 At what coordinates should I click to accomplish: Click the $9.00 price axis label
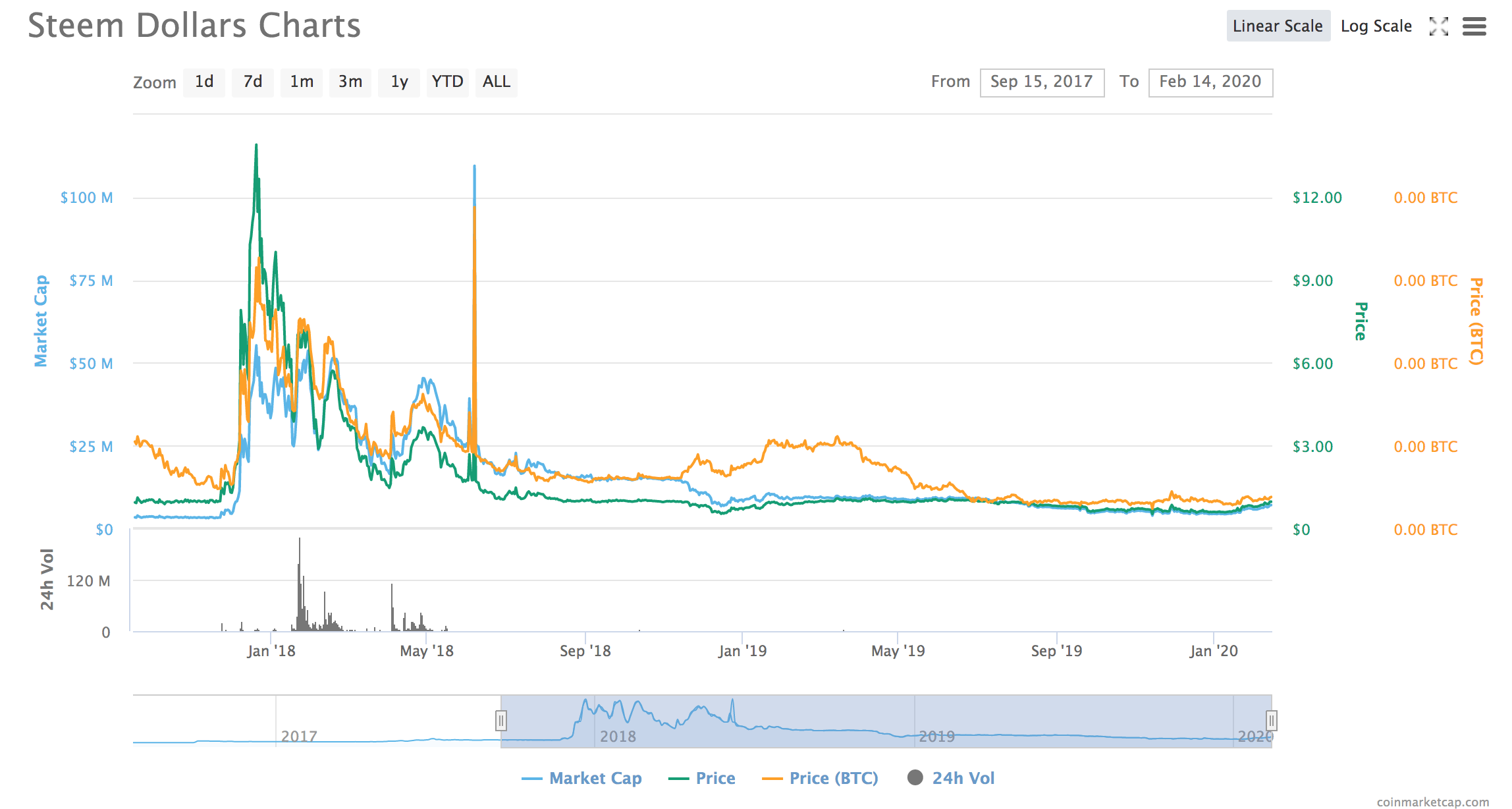[1312, 281]
